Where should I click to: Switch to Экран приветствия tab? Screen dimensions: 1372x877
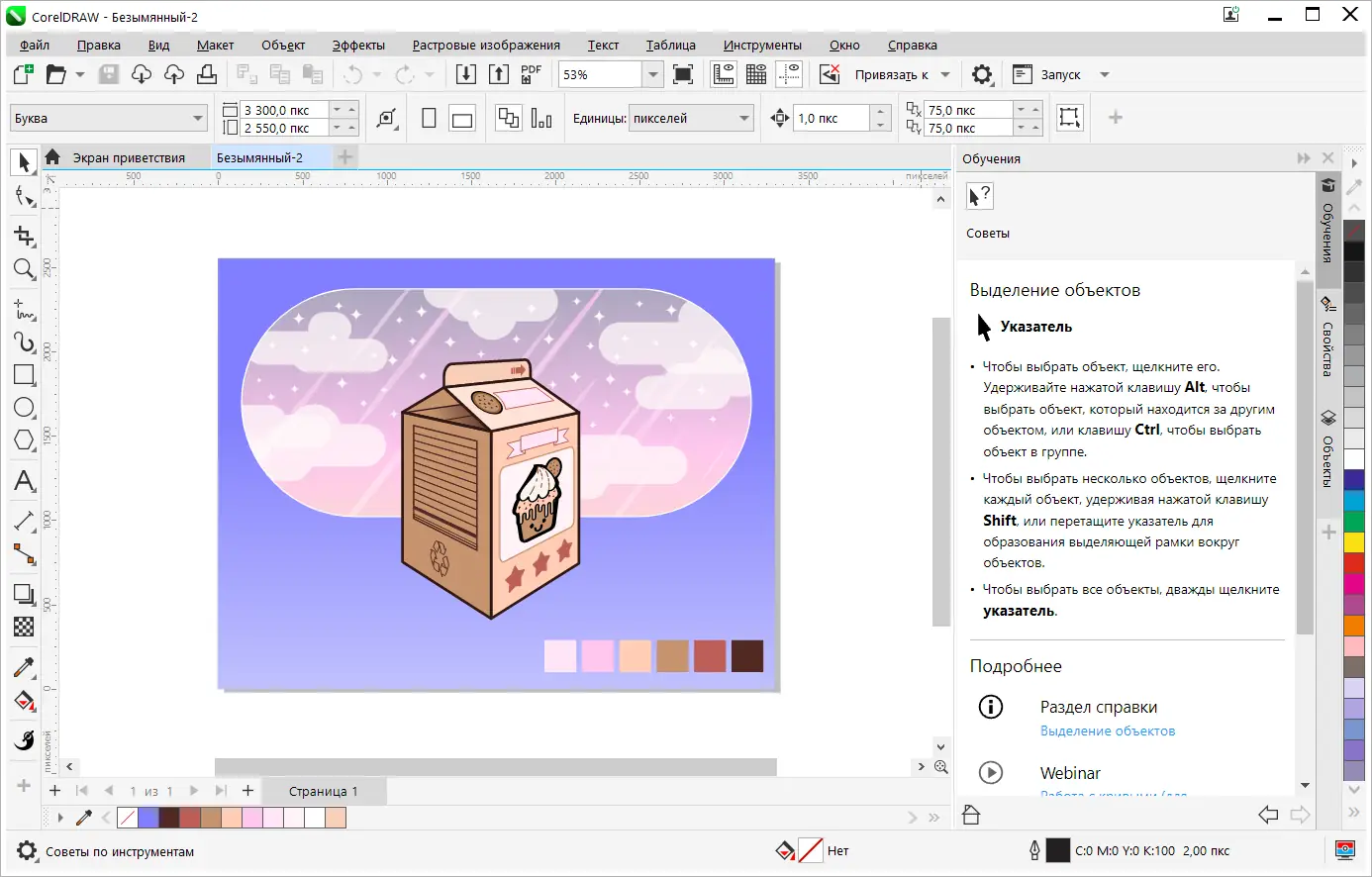coord(129,157)
